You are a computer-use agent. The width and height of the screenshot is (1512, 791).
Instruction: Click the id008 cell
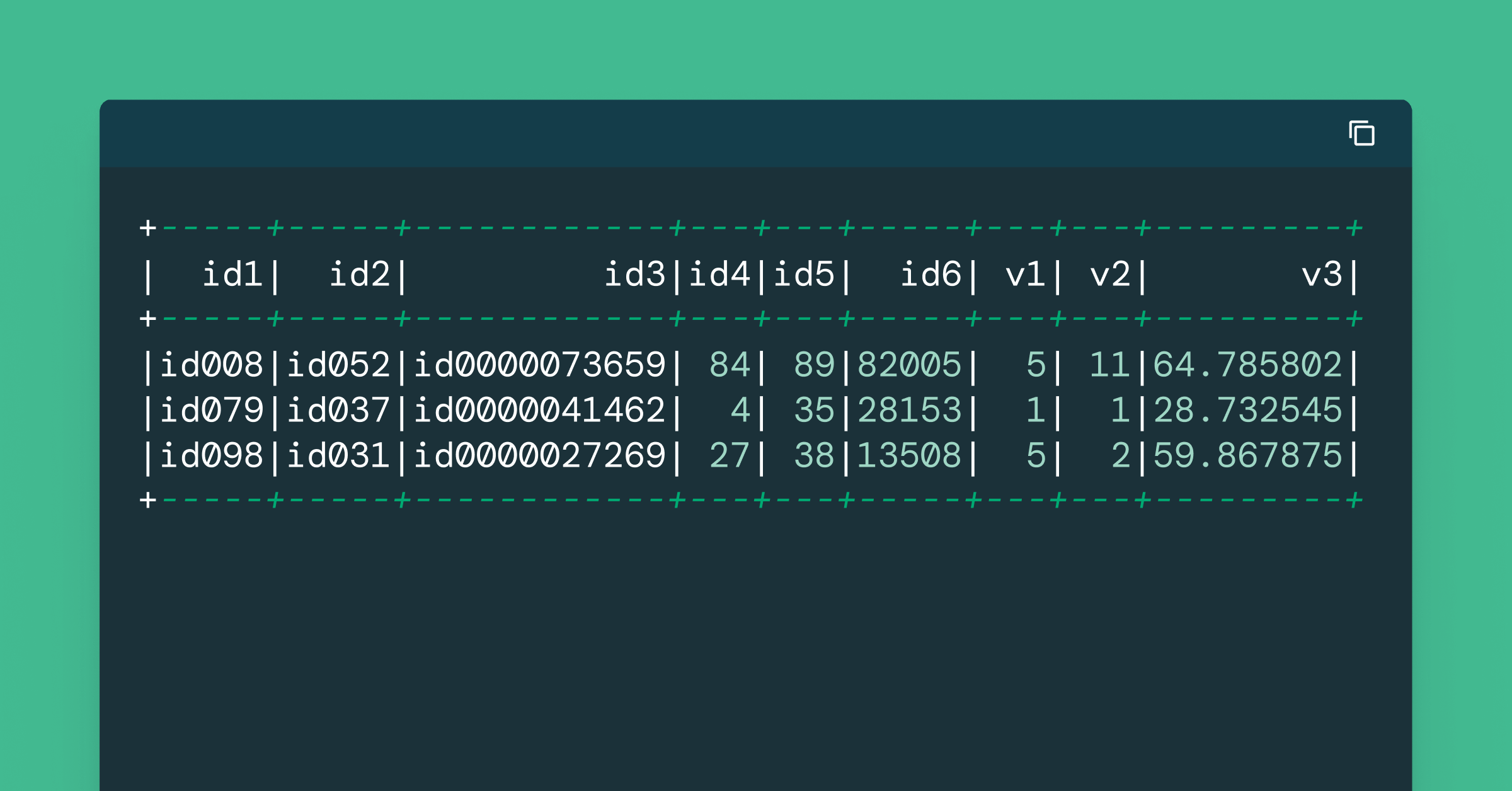211,365
